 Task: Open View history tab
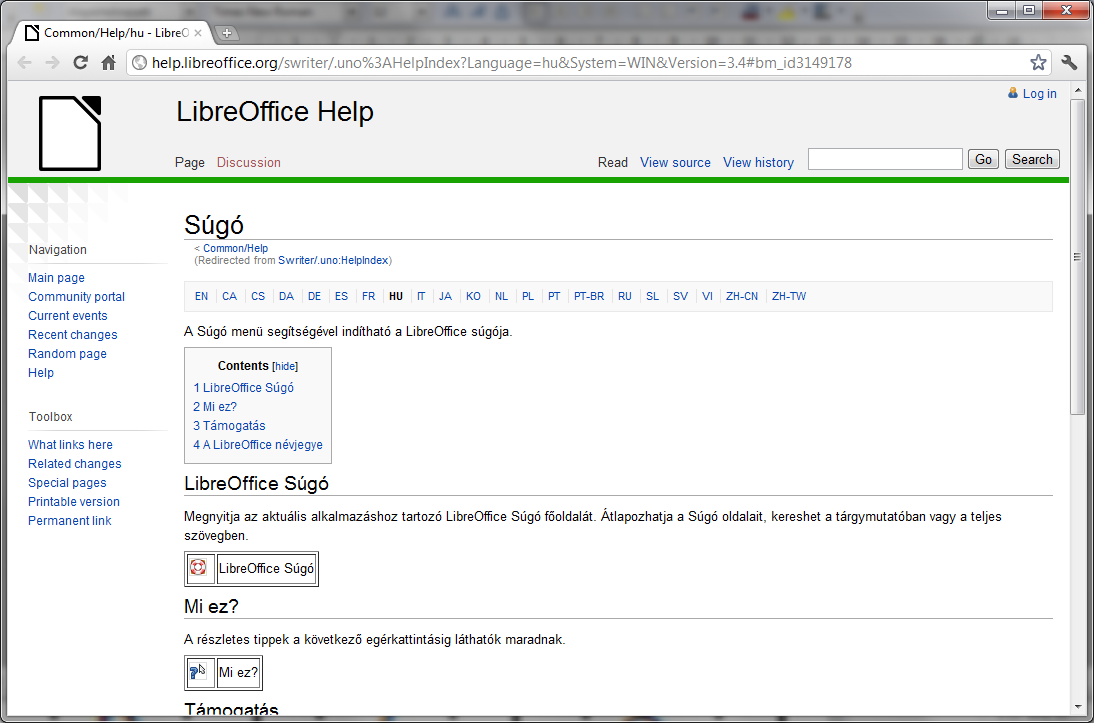[758, 162]
